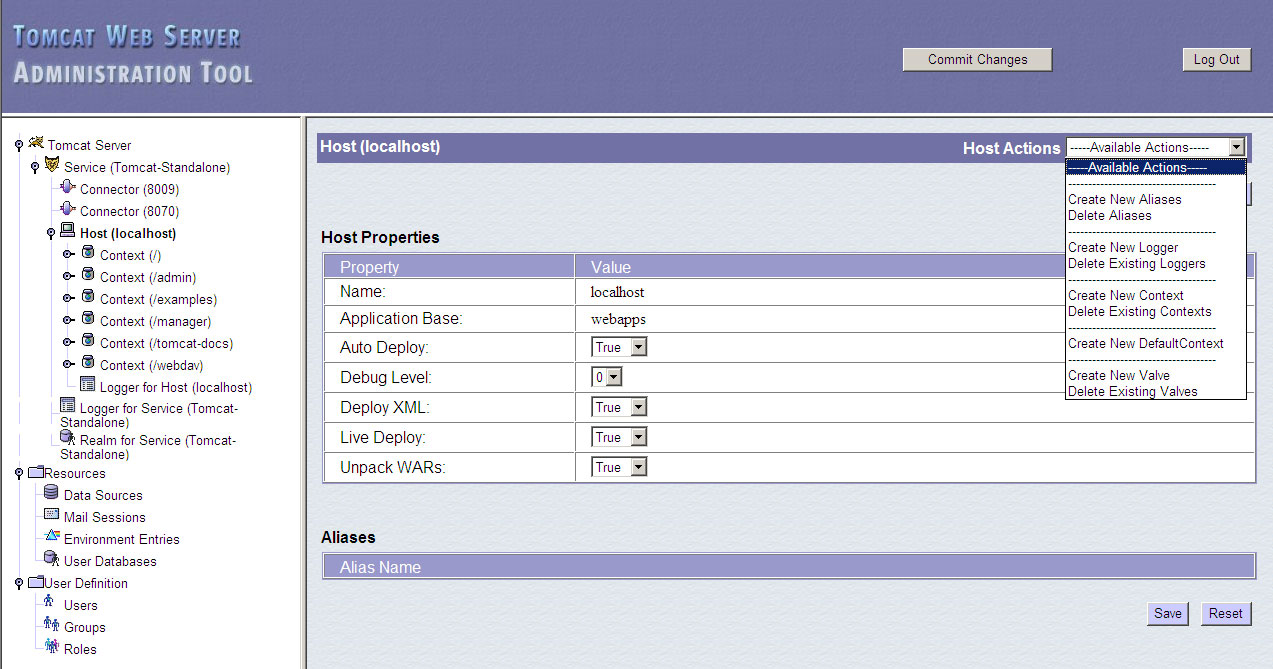
Task: Open the Auto Deploy dropdown
Action: click(620, 347)
